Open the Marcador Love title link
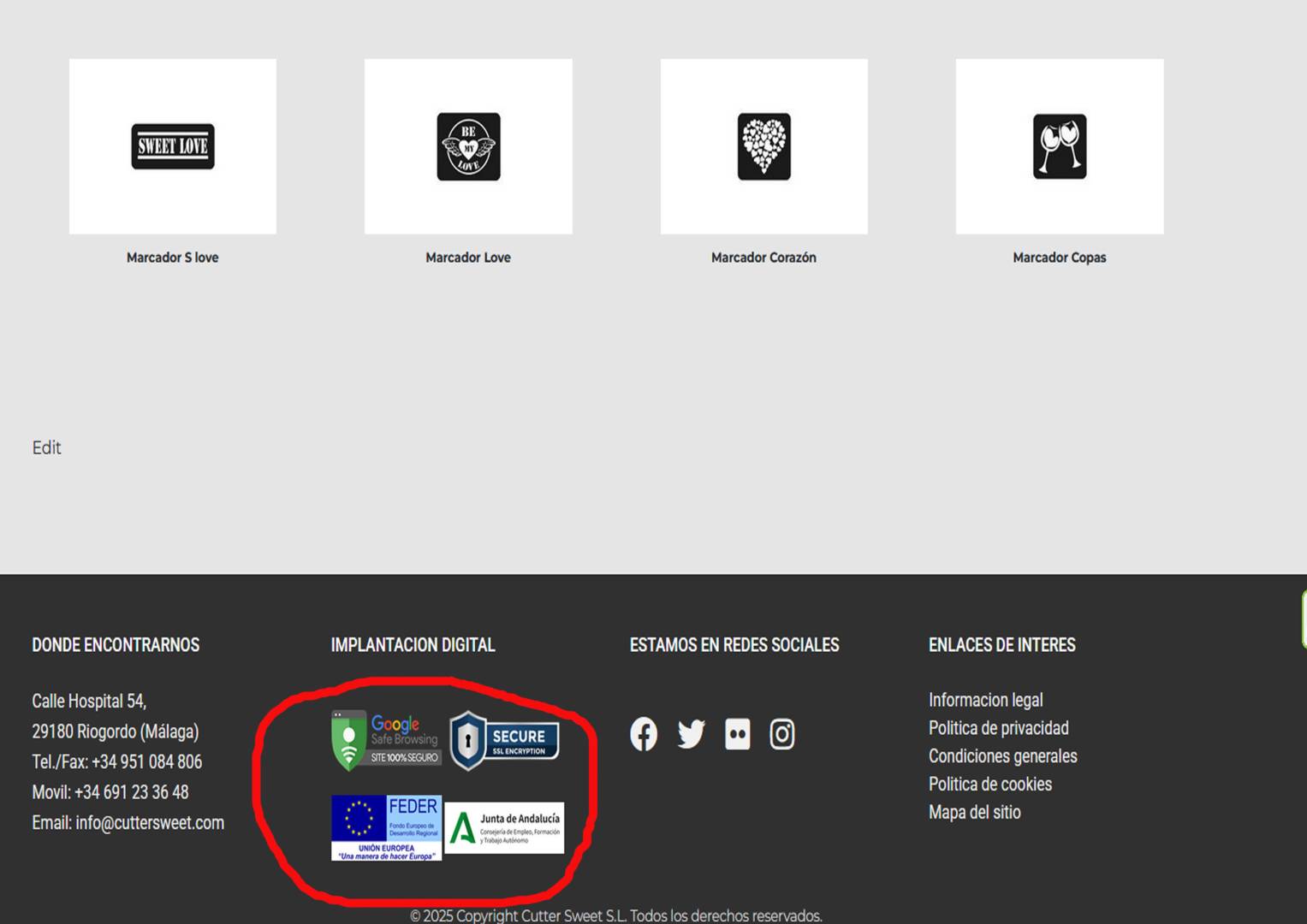1307x924 pixels. 468,258
